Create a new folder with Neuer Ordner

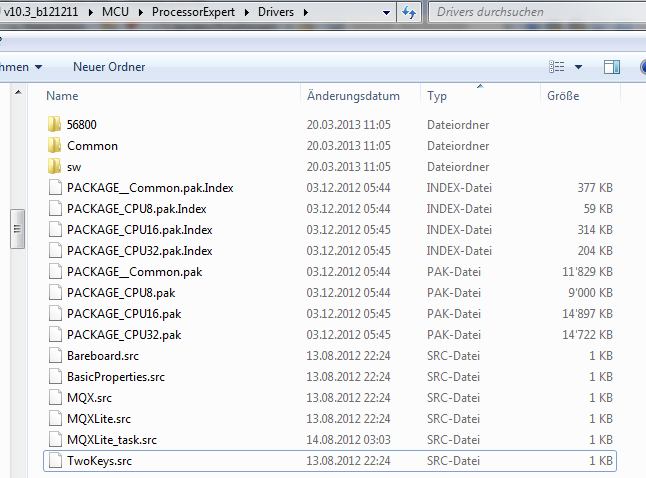point(109,67)
